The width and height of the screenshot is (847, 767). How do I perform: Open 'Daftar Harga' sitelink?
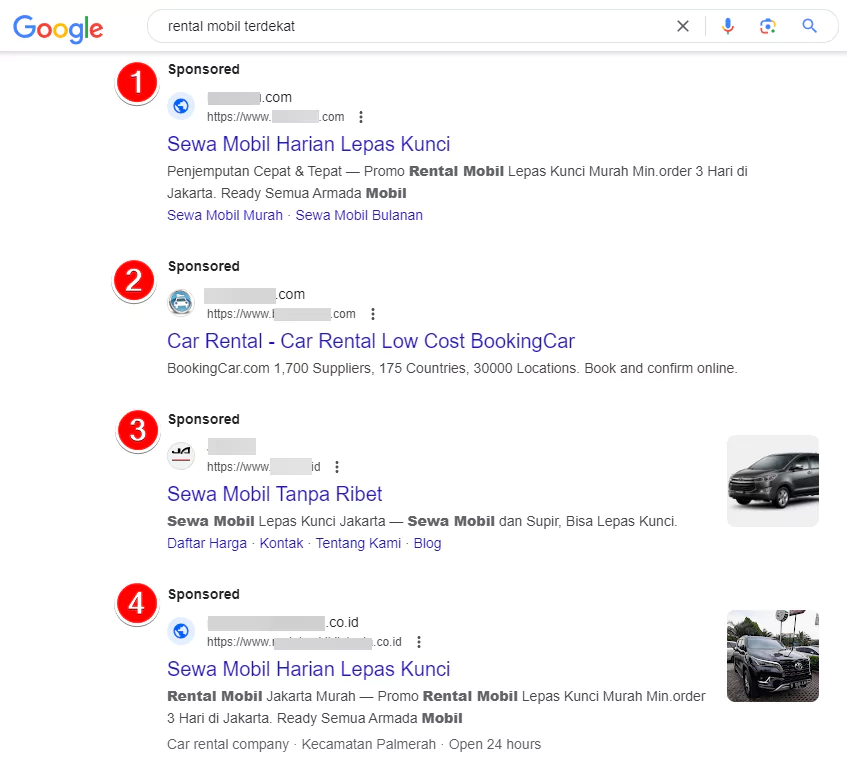click(x=207, y=543)
